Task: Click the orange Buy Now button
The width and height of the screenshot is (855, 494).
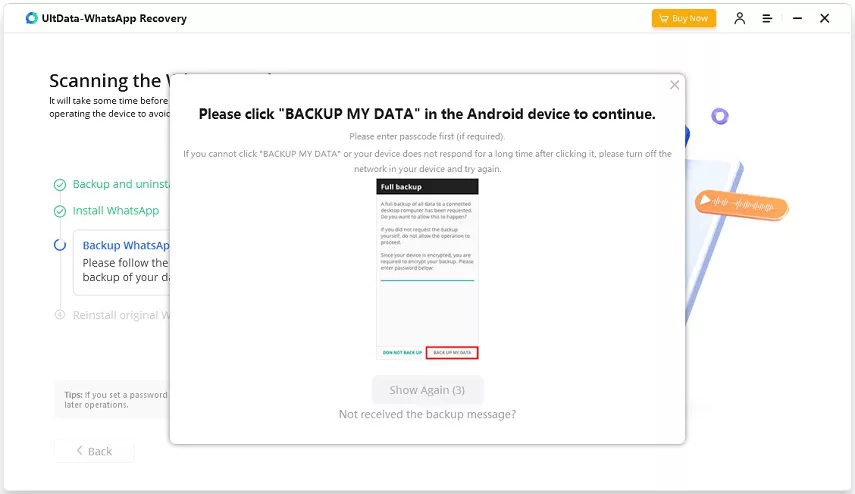Action: tap(684, 18)
